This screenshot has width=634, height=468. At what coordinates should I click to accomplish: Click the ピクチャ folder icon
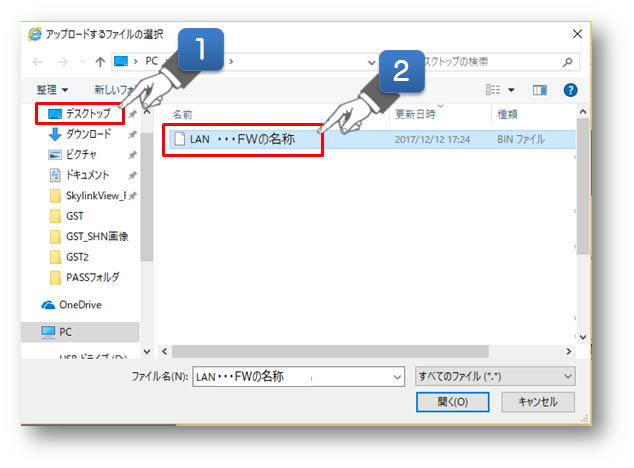(55, 155)
